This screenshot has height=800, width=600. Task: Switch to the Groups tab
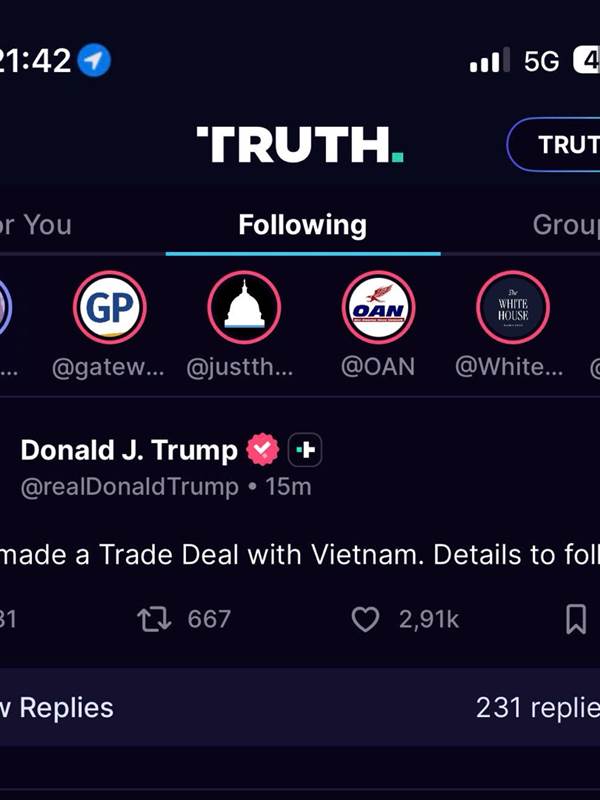(x=566, y=225)
